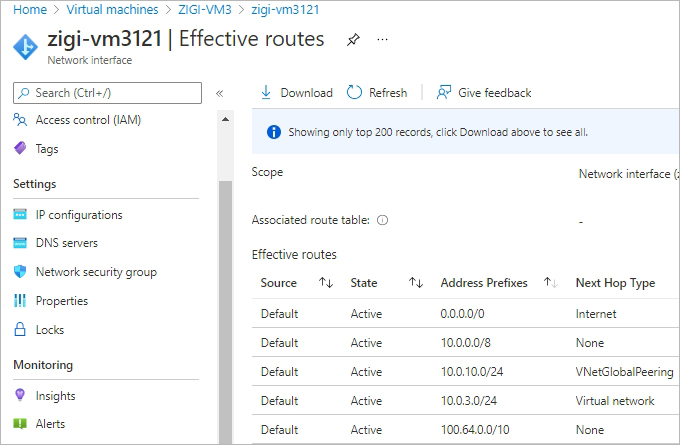Click the network interface resource icon
680x445 pixels.
pos(26,46)
